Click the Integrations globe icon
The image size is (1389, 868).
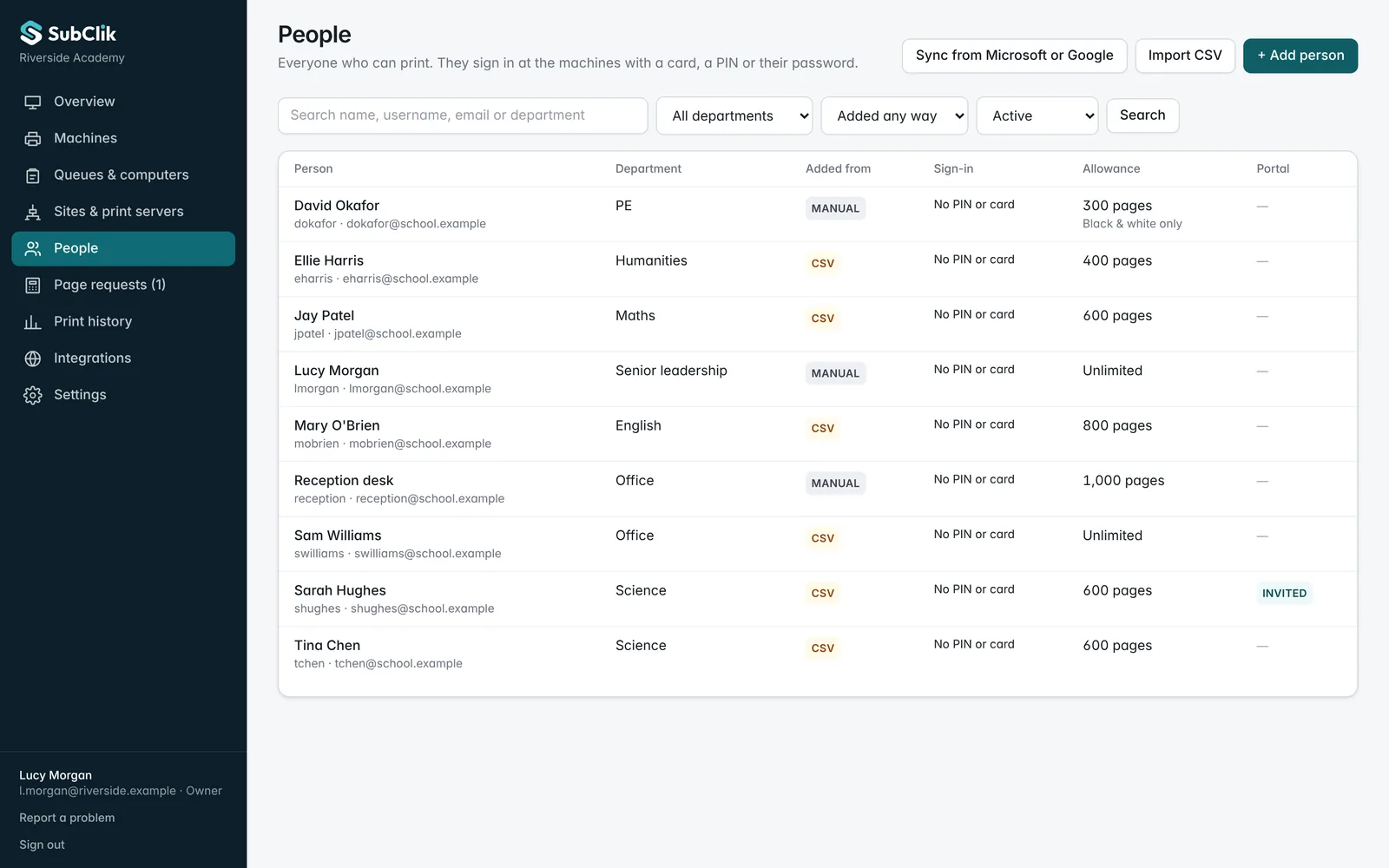pyautogui.click(x=33, y=358)
